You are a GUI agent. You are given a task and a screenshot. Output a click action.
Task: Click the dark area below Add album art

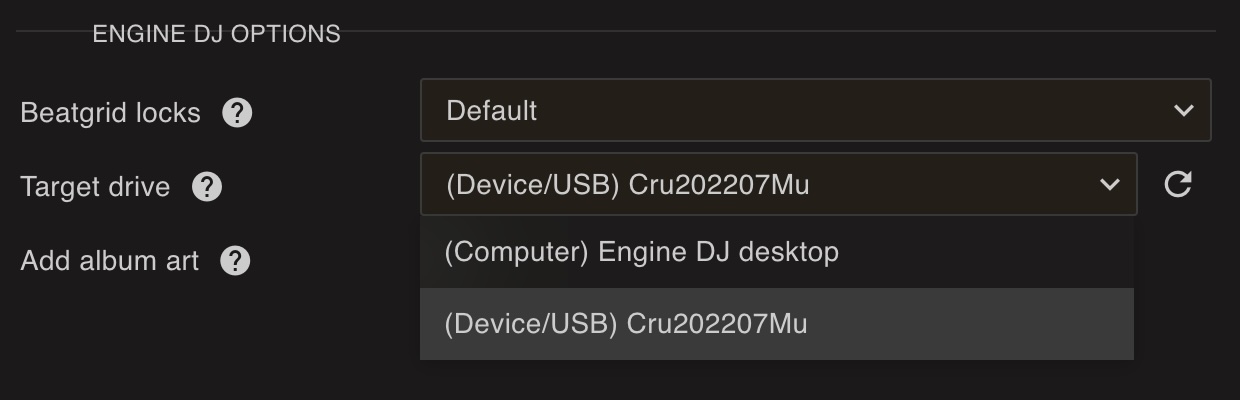coord(200,340)
